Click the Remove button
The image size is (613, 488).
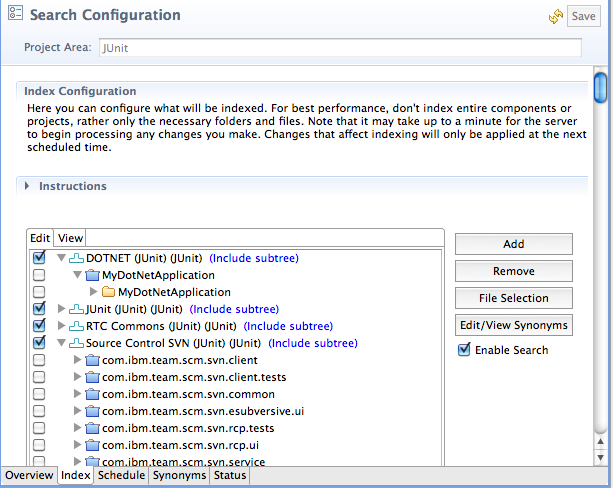click(x=514, y=271)
